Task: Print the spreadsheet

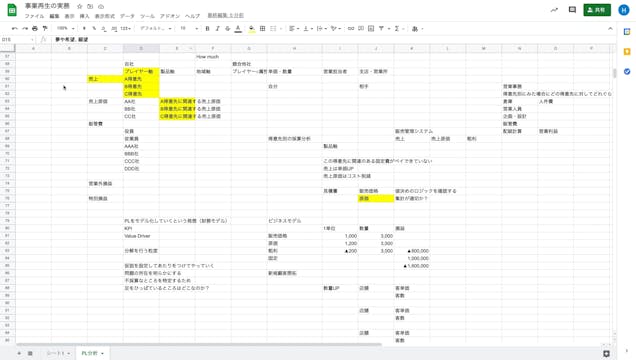Action: (x=35, y=28)
